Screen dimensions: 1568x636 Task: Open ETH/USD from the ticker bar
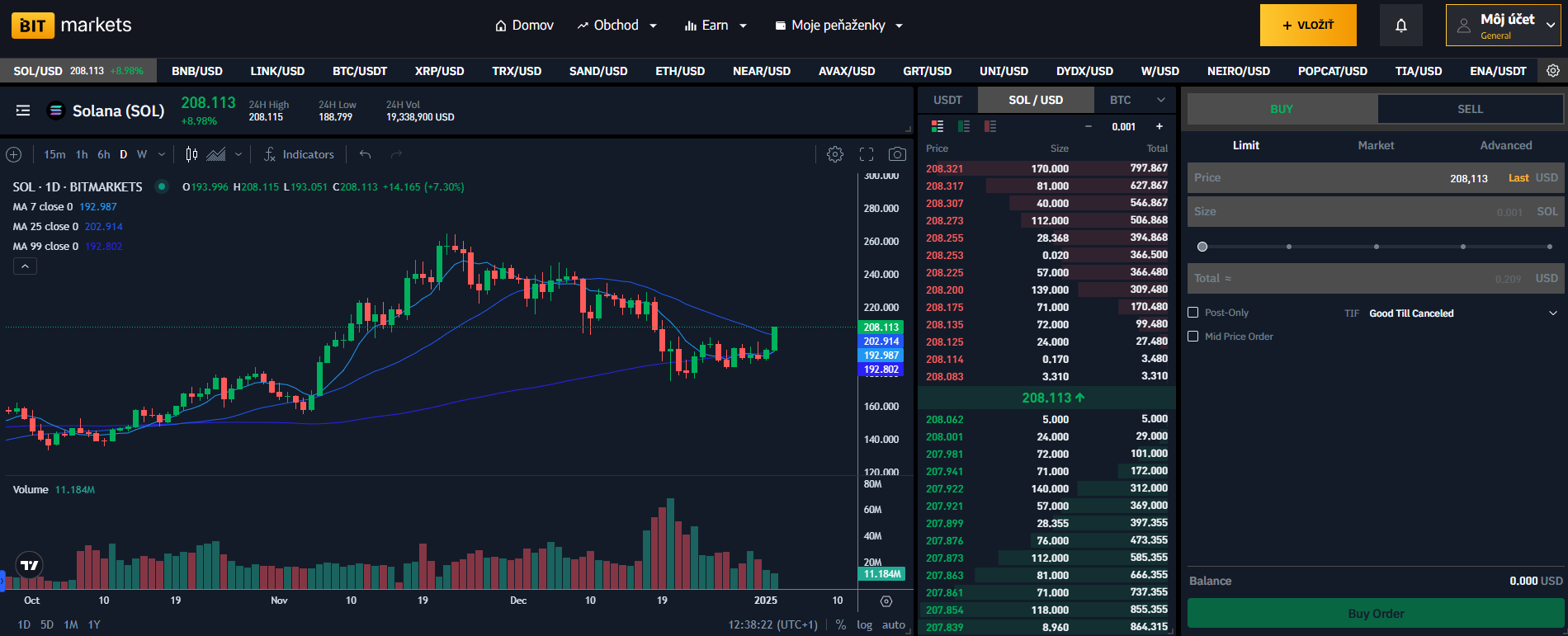pos(680,71)
